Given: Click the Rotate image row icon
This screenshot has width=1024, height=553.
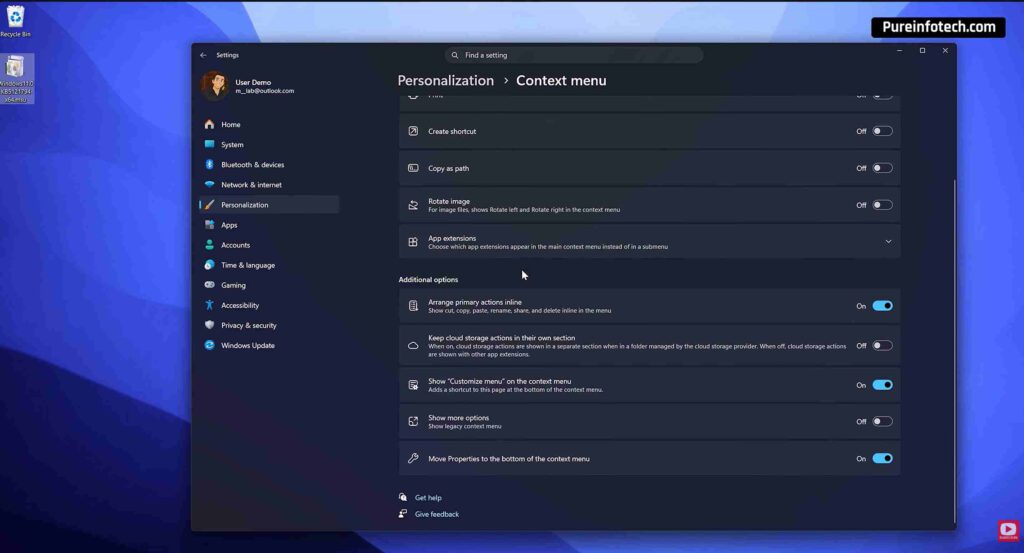Looking at the screenshot, I should (x=413, y=205).
